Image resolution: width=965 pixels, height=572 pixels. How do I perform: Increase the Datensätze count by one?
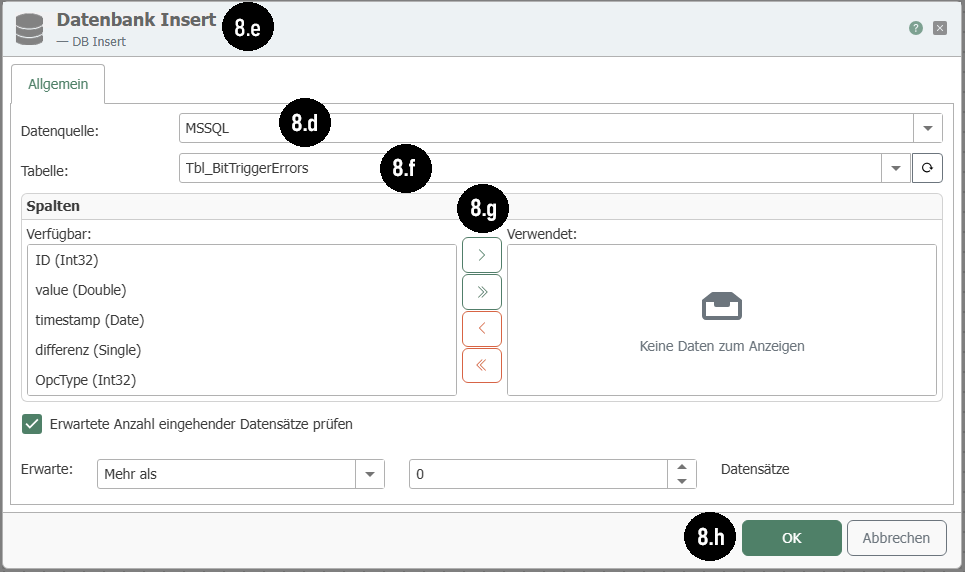coord(681,467)
